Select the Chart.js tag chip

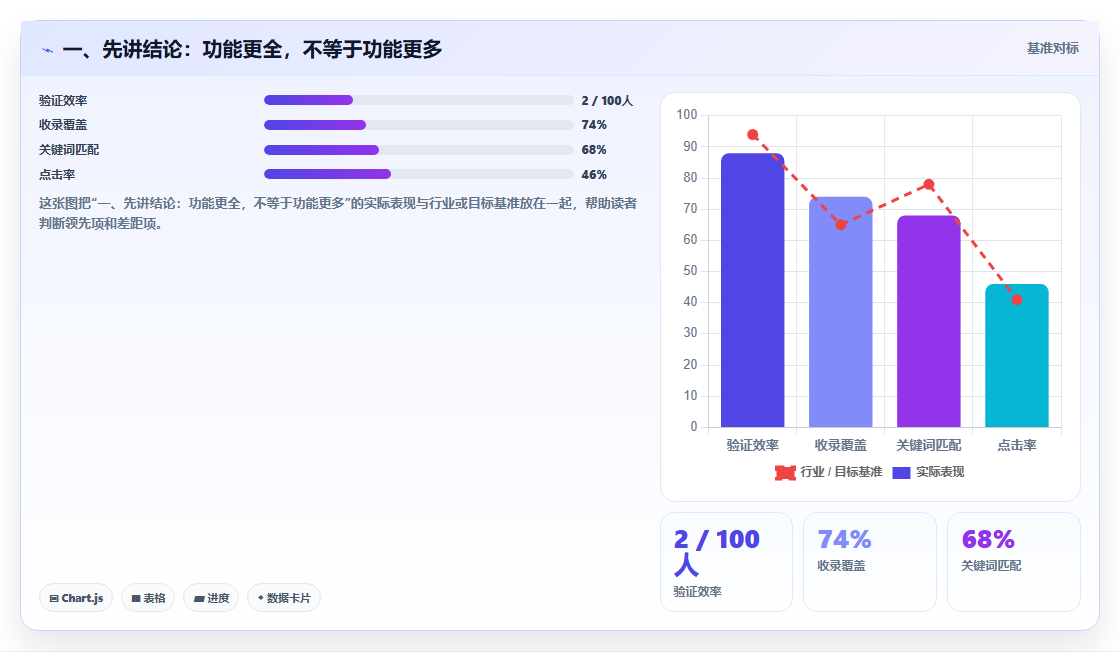[76, 598]
